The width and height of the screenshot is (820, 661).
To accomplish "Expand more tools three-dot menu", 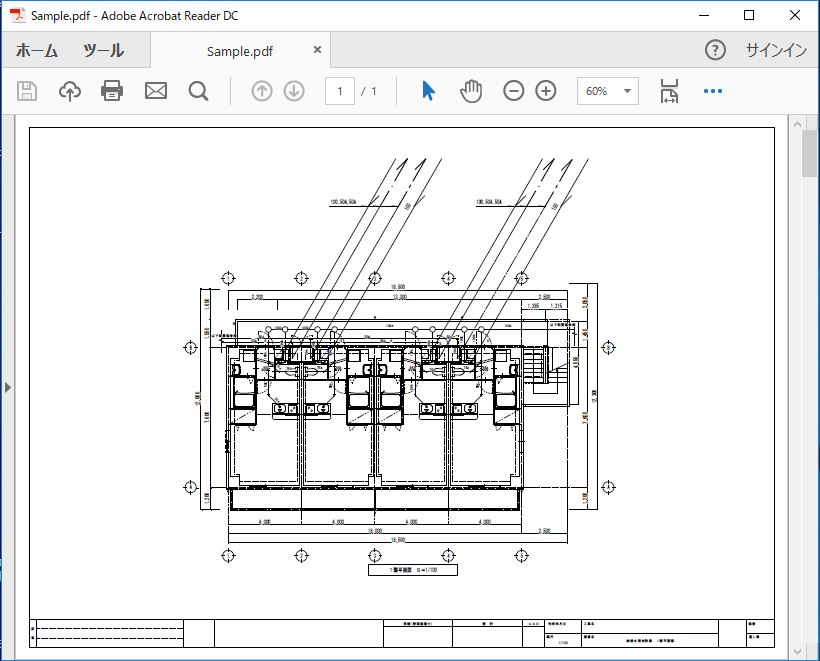I will [712, 91].
